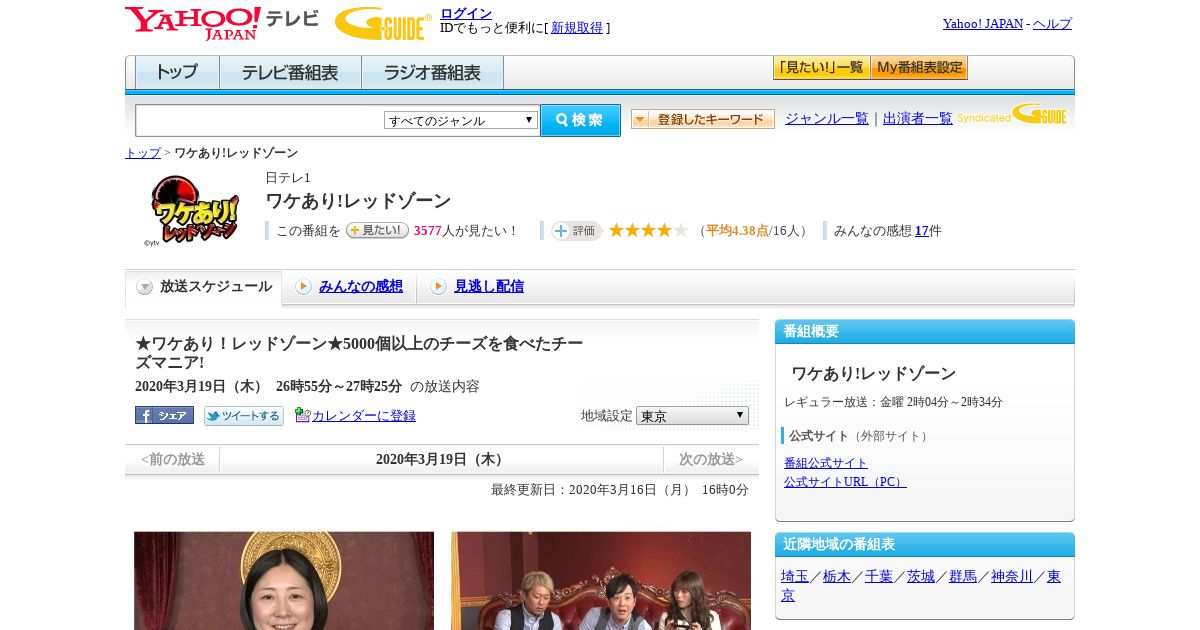Screen dimensions: 1200x630
Task: Click the star rating display
Action: [648, 230]
